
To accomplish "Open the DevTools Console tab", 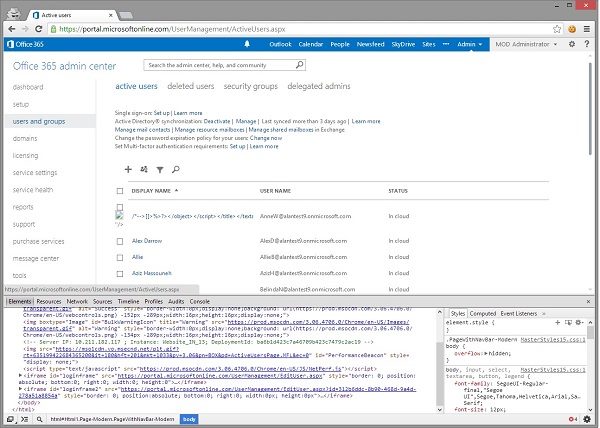I will click(x=199, y=301).
